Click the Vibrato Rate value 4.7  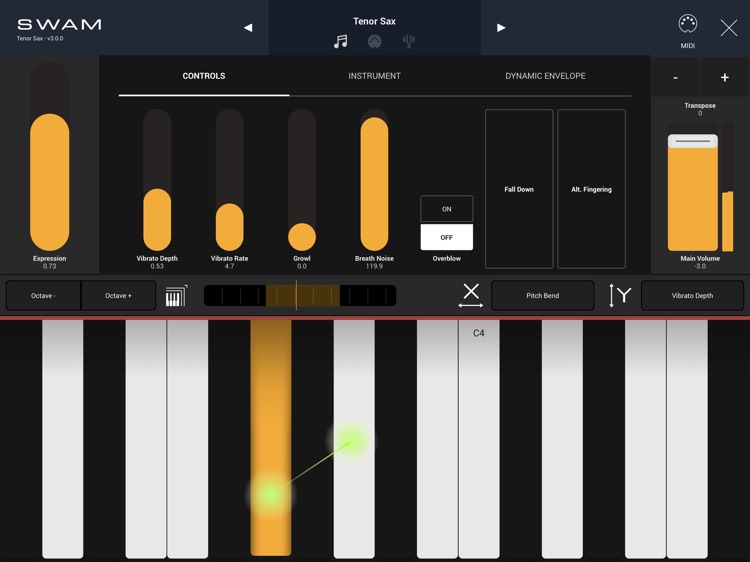(230, 266)
